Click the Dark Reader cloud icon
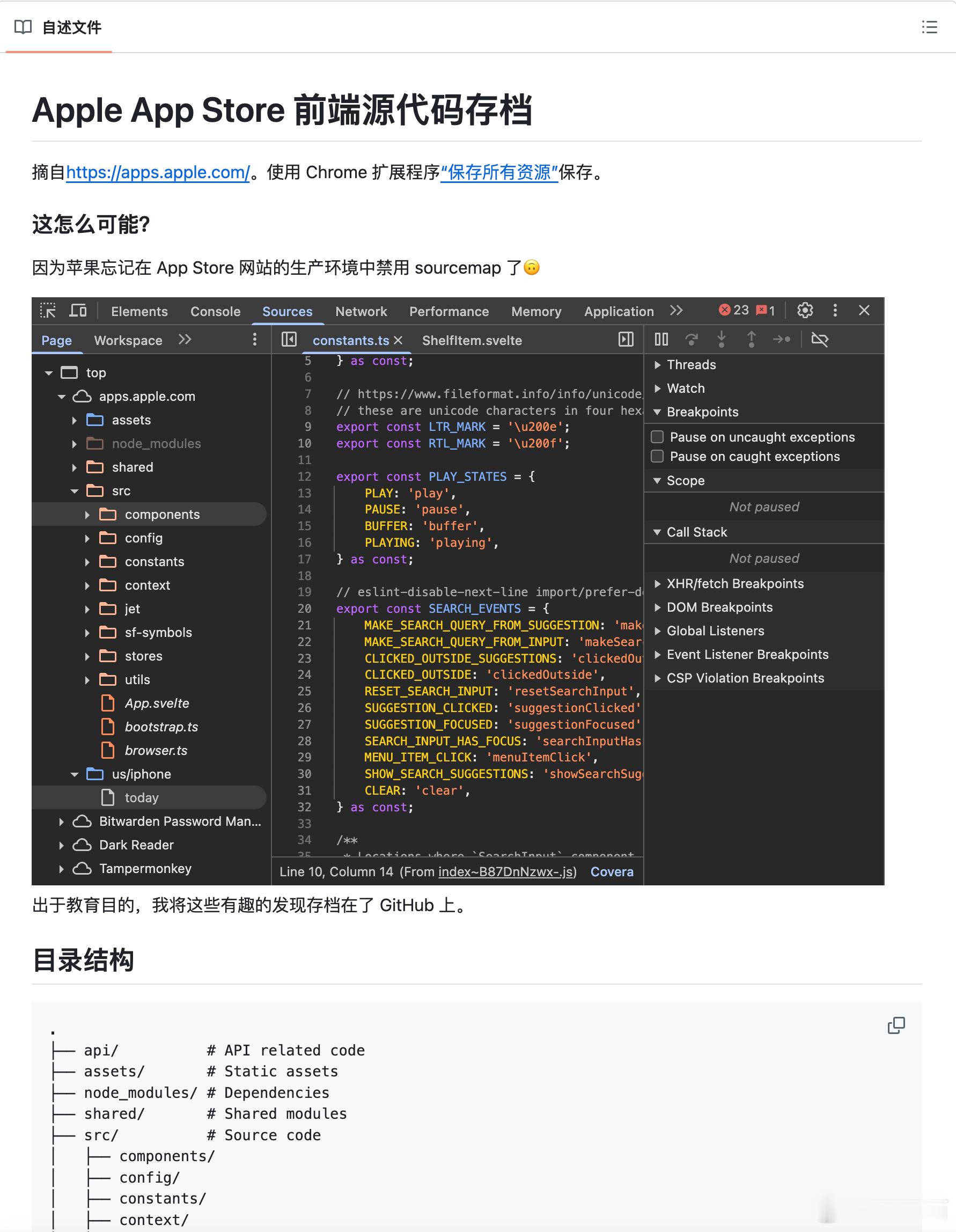Screen dimensions: 956x1232 tap(82, 845)
